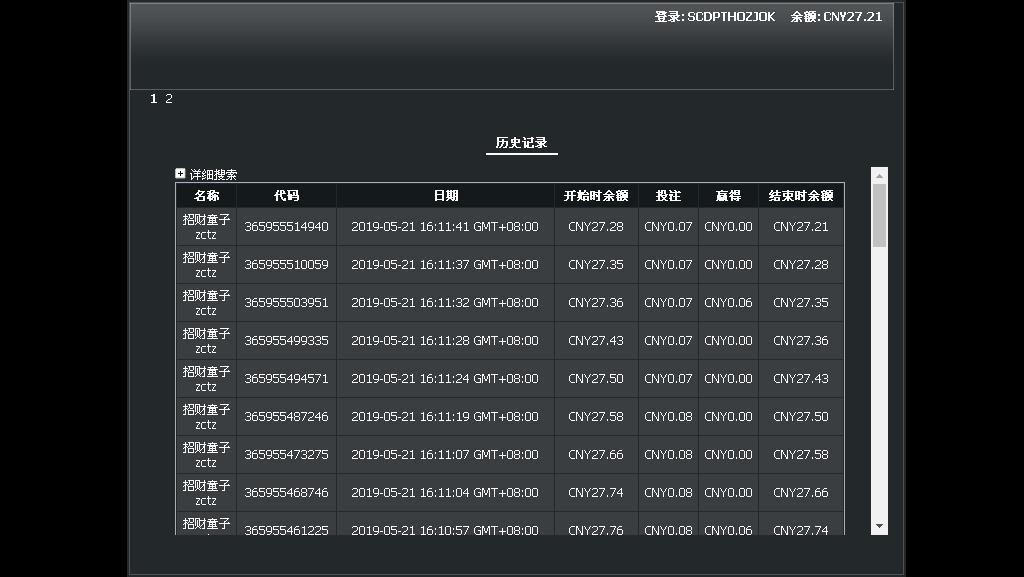Click the login name SCDPTHOZJOK

pyautogui.click(x=731, y=17)
